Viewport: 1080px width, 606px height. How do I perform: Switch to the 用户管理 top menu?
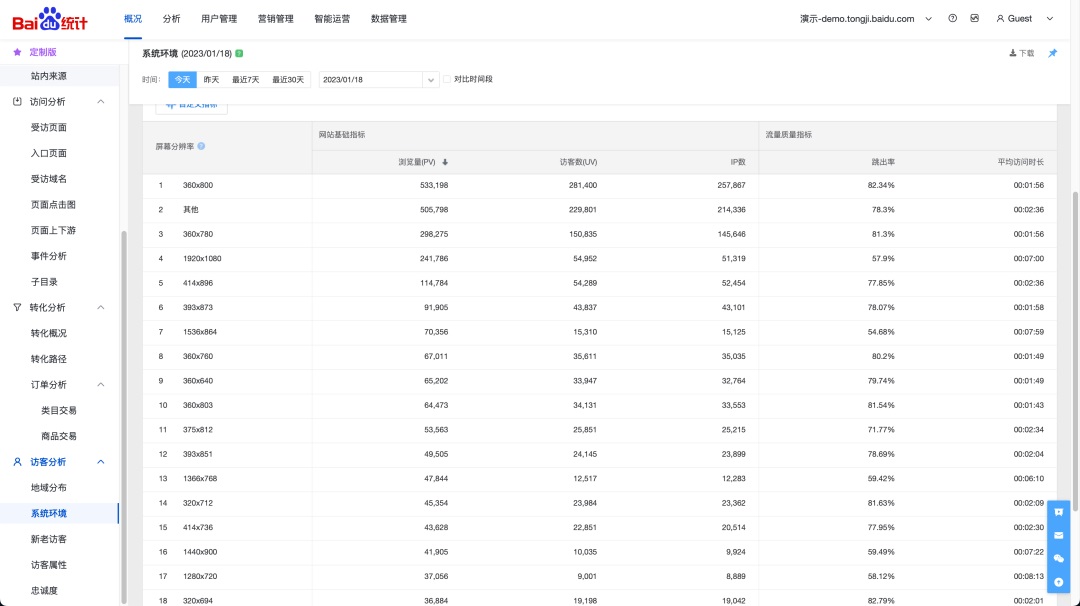[219, 19]
